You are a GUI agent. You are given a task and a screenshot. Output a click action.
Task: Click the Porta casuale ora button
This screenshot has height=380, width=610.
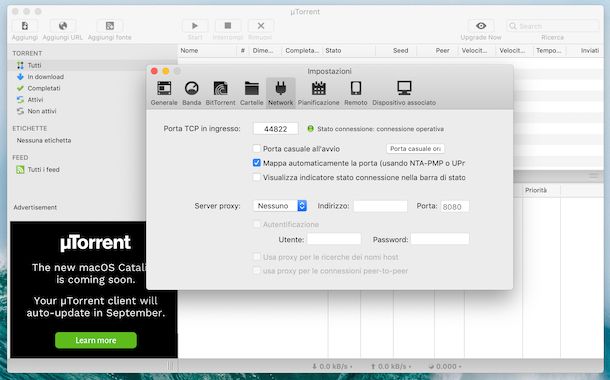[415, 149]
